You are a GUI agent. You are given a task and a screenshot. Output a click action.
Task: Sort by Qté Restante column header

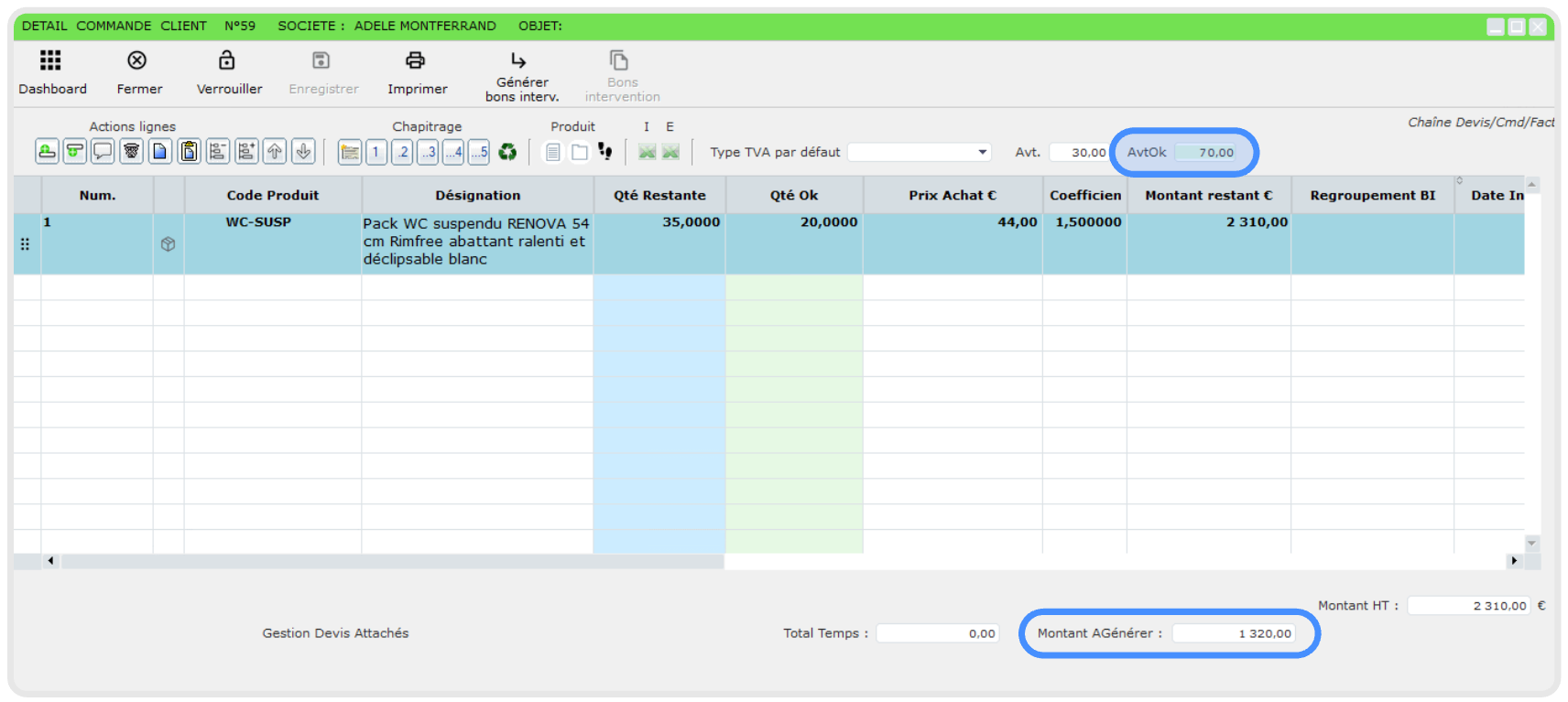pyautogui.click(x=659, y=195)
